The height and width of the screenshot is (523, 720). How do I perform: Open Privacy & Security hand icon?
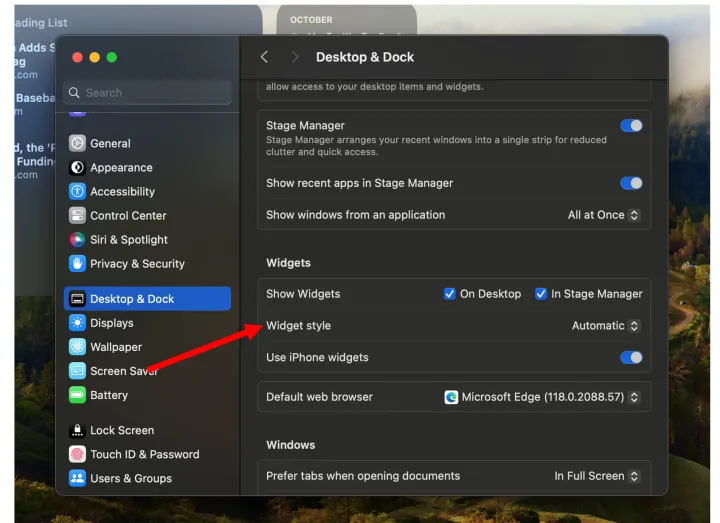click(x=77, y=264)
